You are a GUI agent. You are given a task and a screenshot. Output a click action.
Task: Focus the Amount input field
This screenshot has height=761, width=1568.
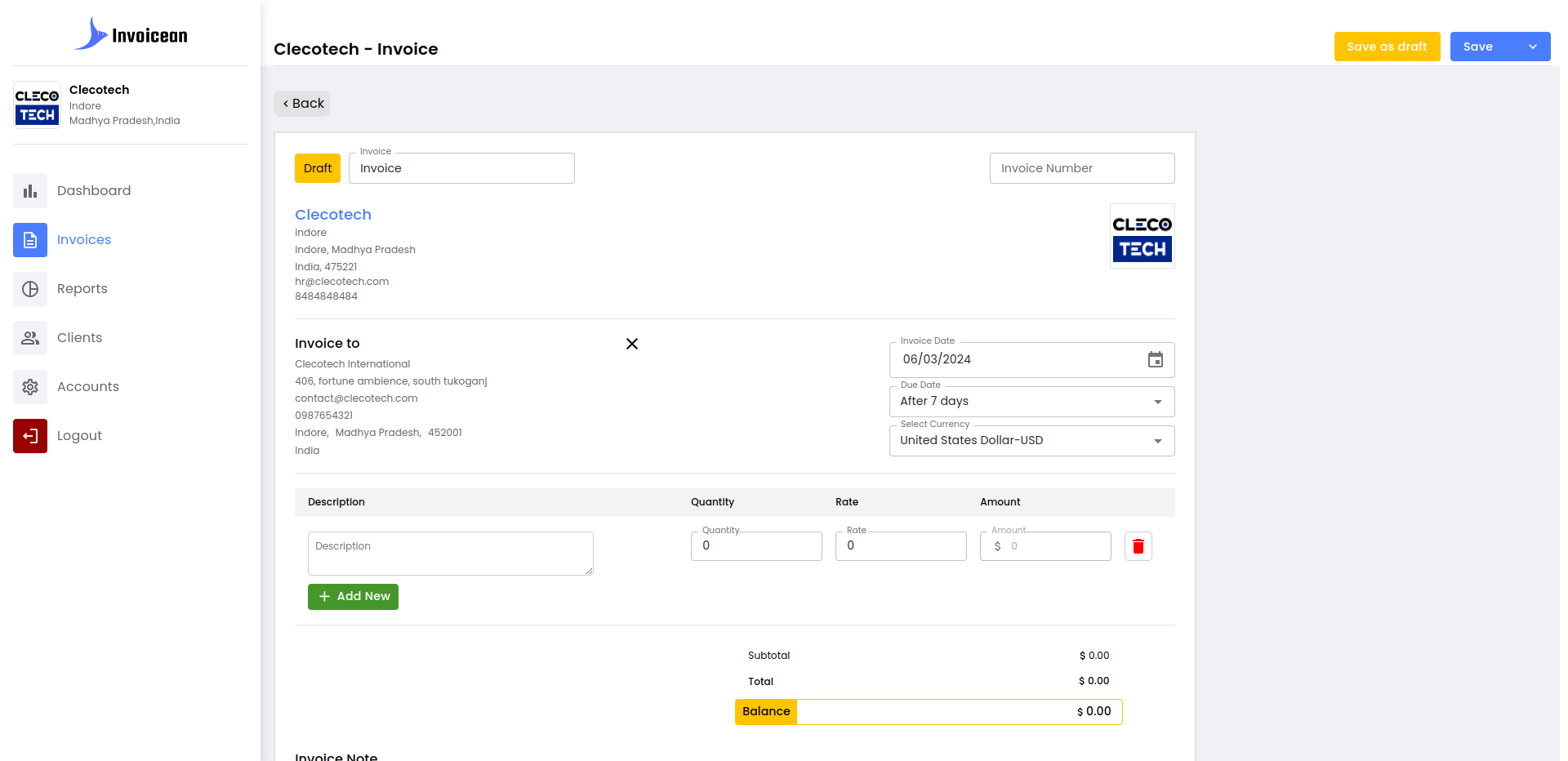(x=1045, y=546)
